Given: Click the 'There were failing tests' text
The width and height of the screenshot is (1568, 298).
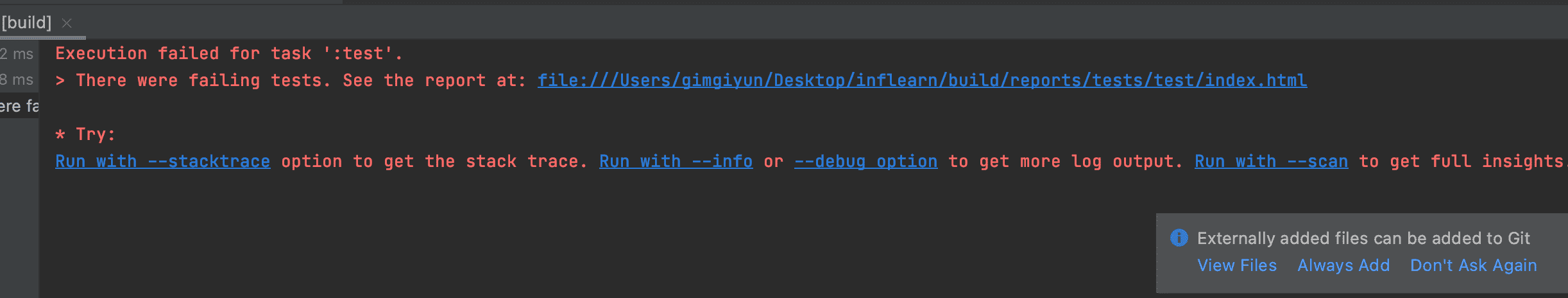Looking at the screenshot, I should point(203,80).
